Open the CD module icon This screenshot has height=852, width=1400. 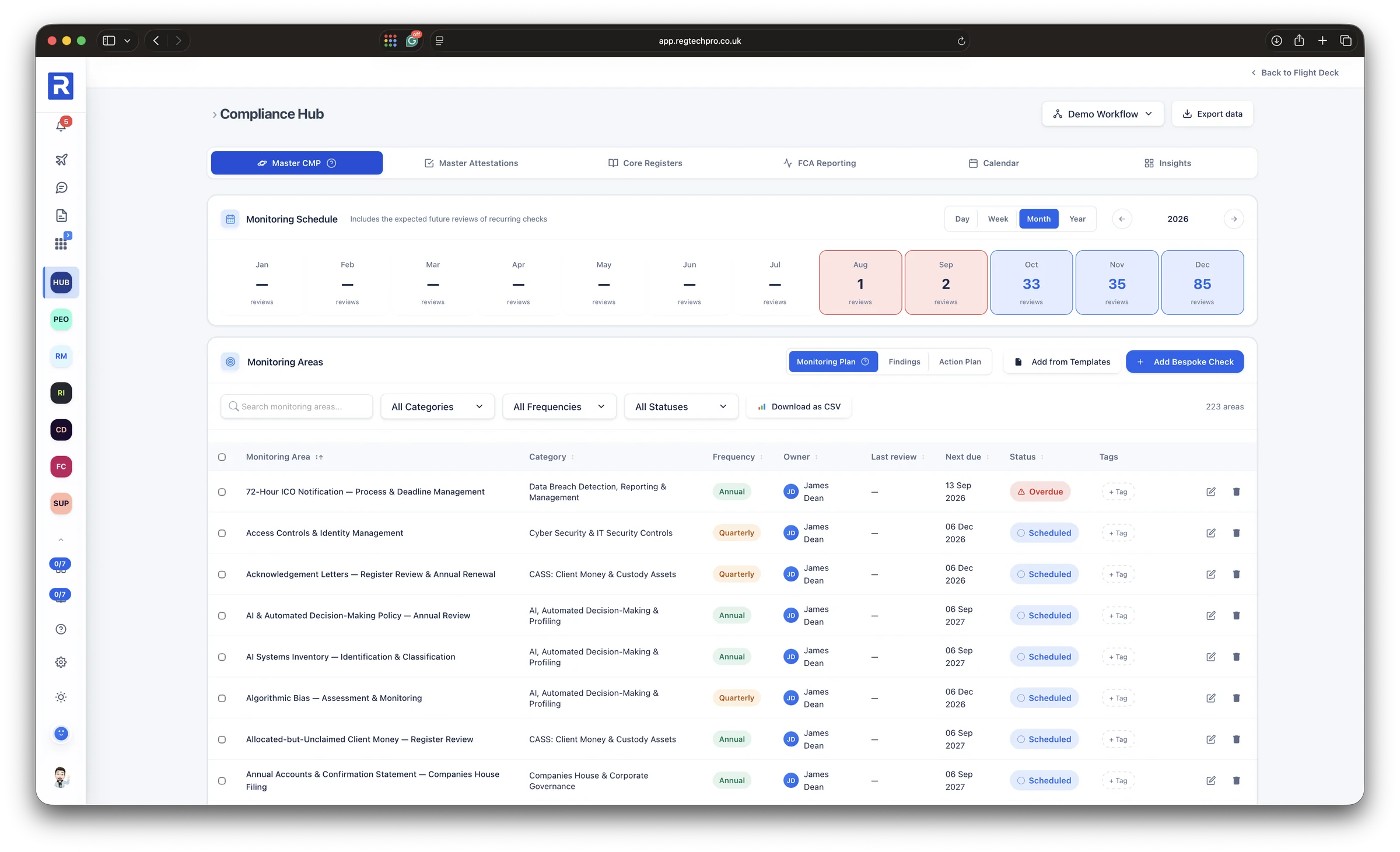click(61, 430)
